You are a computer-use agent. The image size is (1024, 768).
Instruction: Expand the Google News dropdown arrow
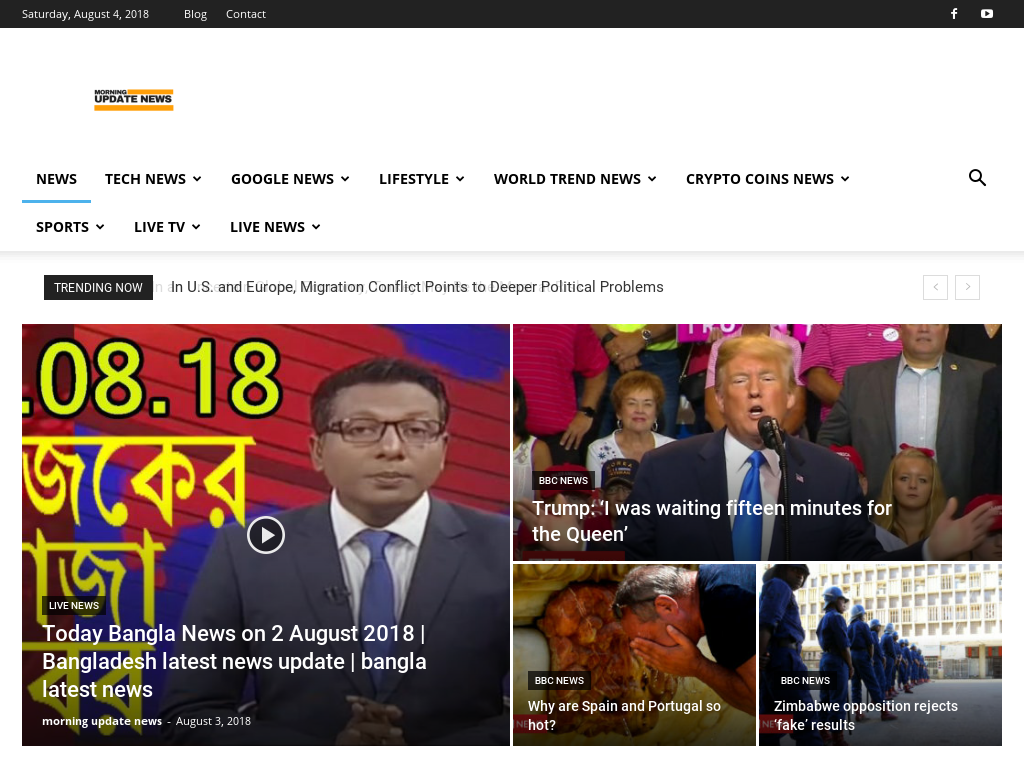[345, 179]
